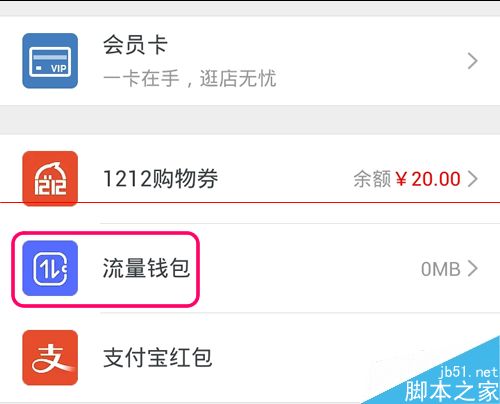Tap the orange 1212 shopping coupon icon
The height and width of the screenshot is (404, 500).
click(x=50, y=178)
